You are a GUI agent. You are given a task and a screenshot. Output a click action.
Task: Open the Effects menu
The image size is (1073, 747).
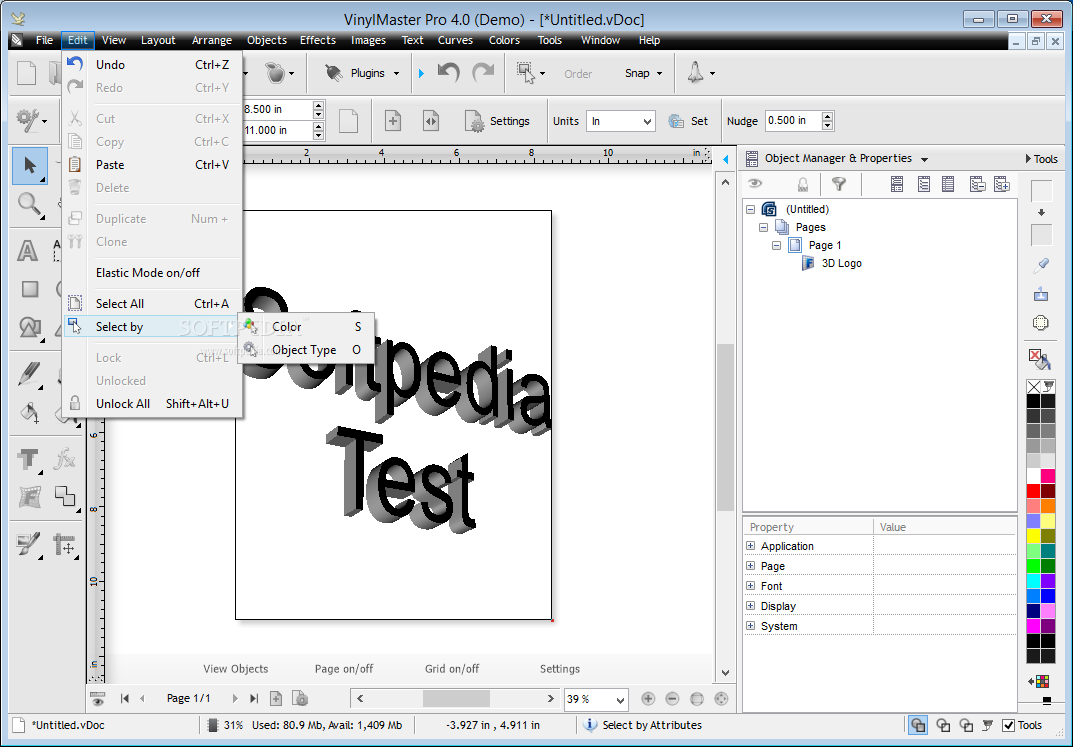tap(318, 40)
